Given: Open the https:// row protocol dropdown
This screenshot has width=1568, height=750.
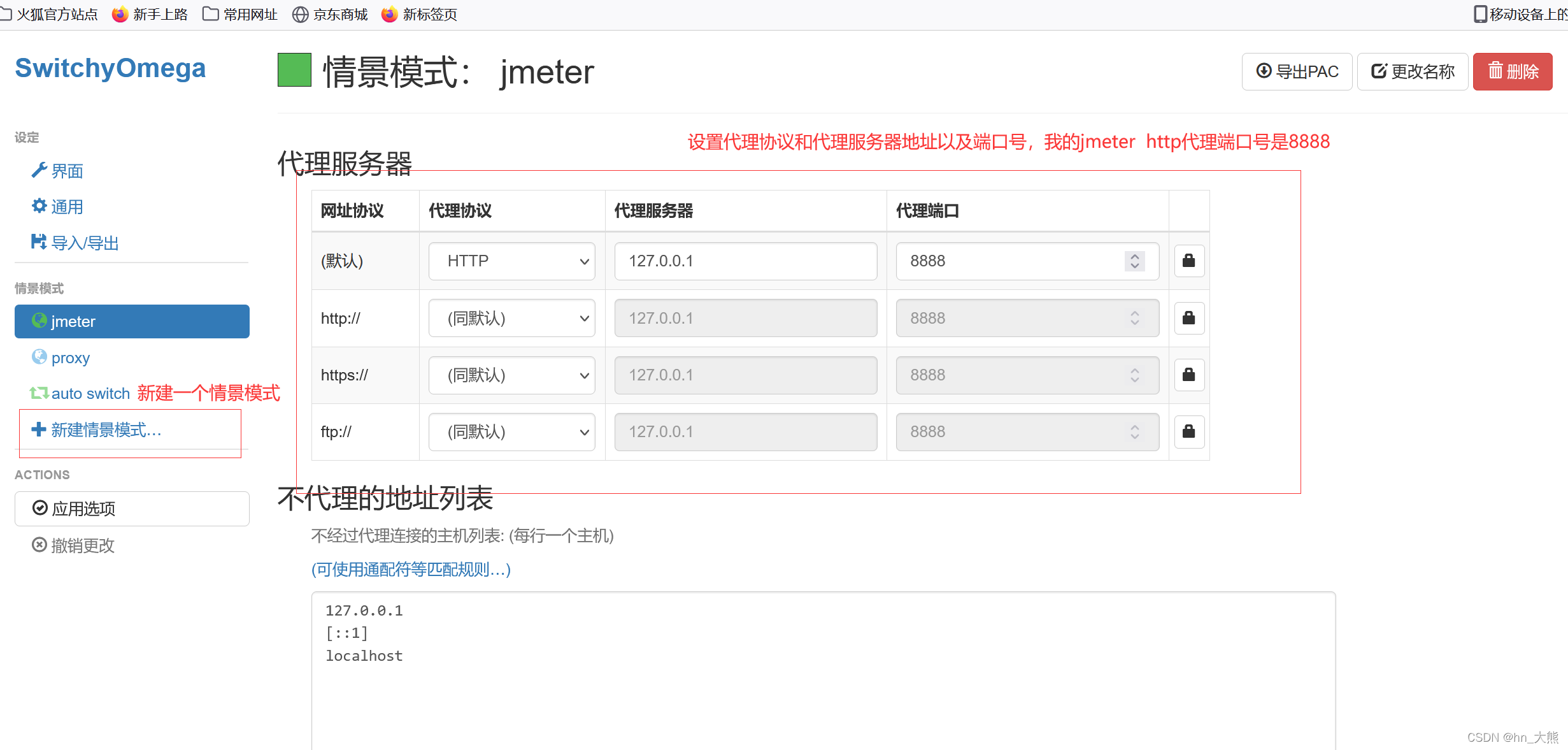Looking at the screenshot, I should (511, 375).
